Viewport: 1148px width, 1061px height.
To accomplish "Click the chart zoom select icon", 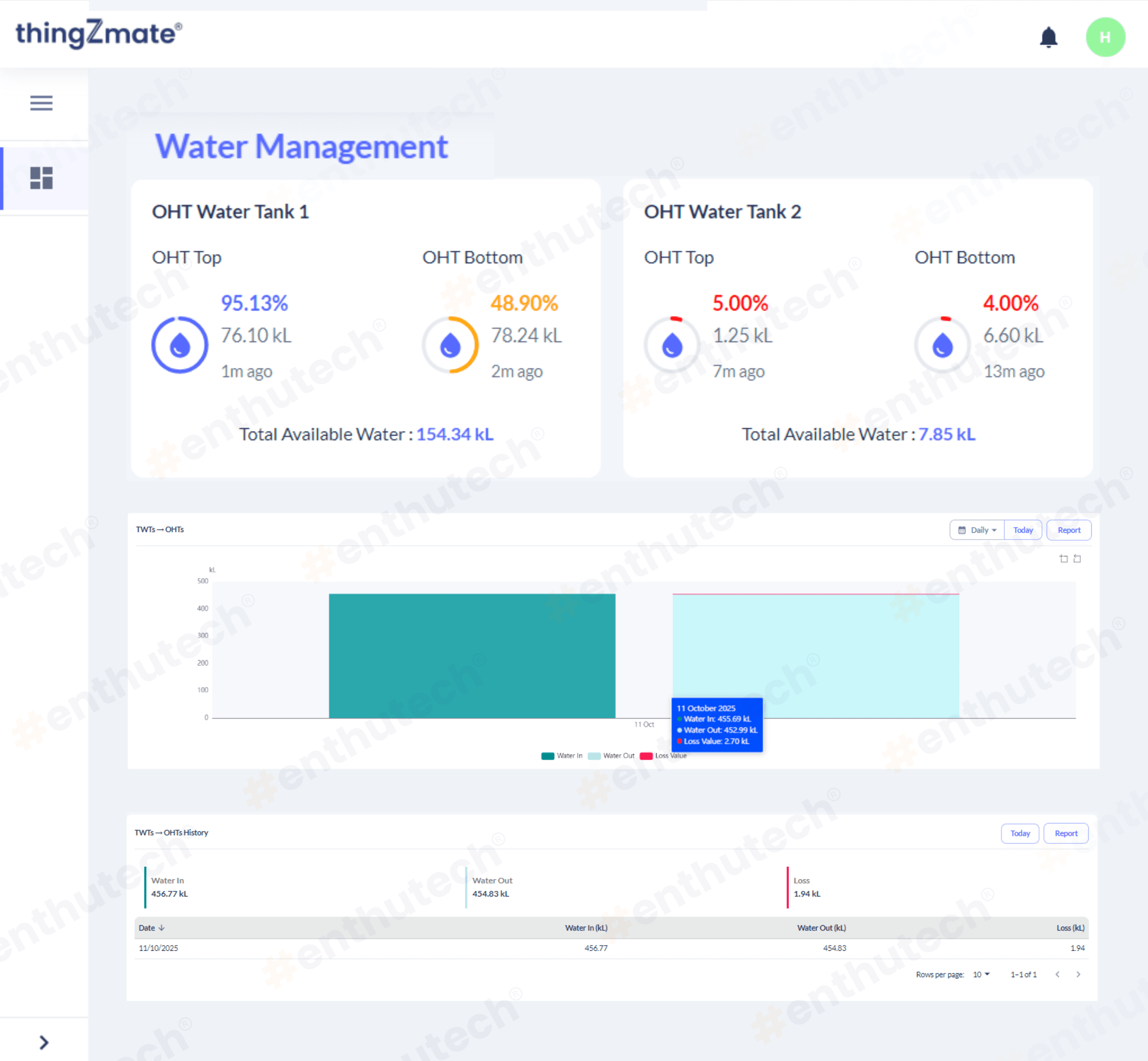I will [x=1063, y=559].
